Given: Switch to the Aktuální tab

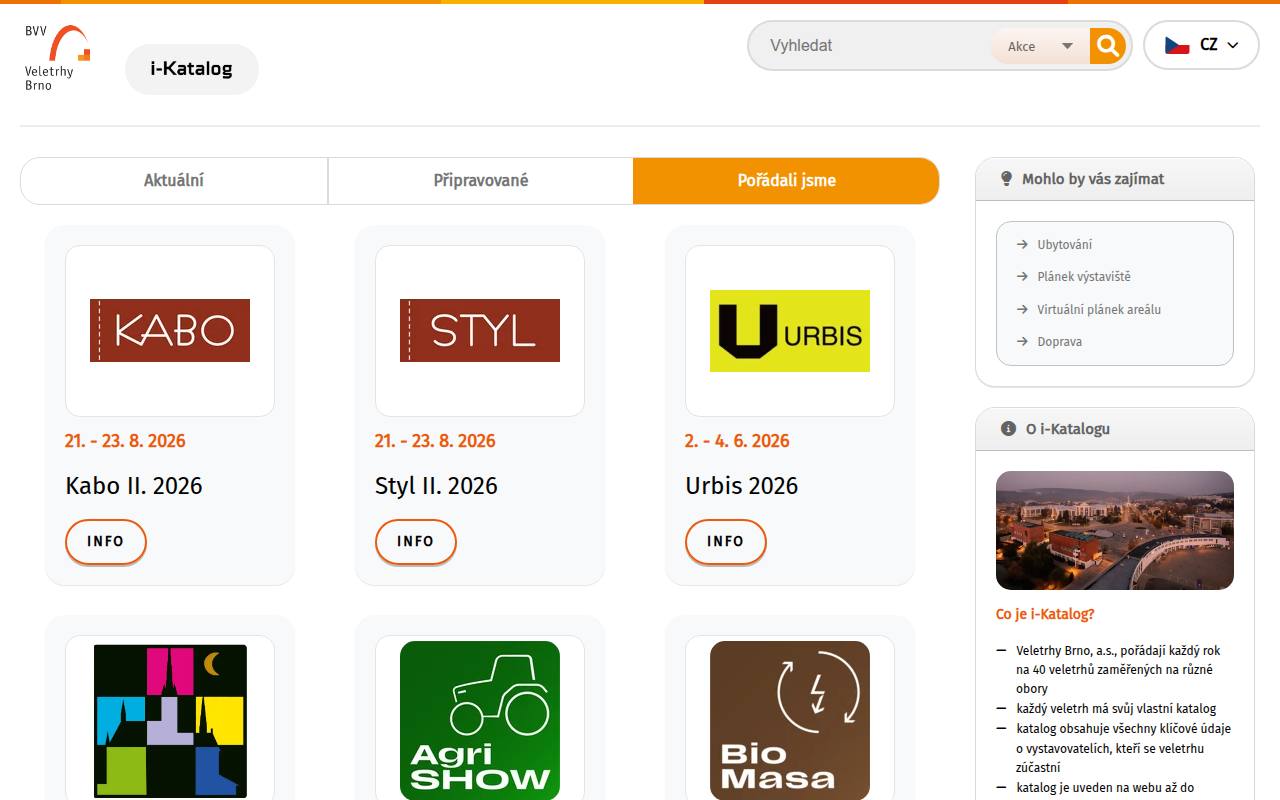Looking at the screenshot, I should coord(174,181).
